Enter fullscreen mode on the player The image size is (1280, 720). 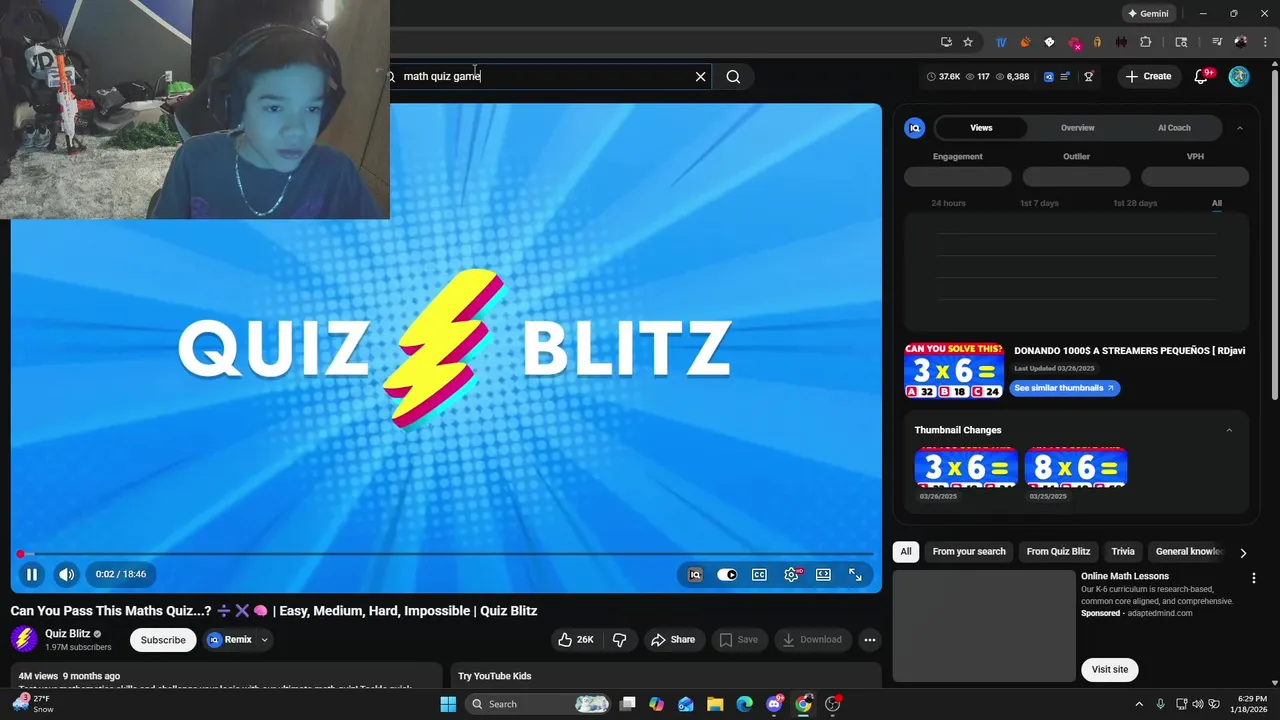click(855, 574)
